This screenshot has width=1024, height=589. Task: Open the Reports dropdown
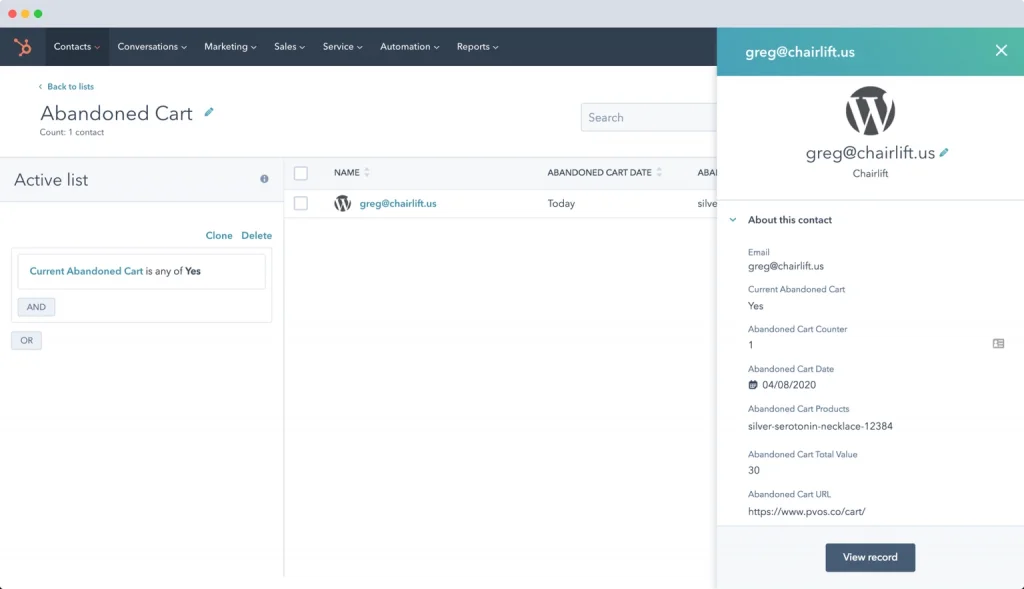pyautogui.click(x=477, y=46)
